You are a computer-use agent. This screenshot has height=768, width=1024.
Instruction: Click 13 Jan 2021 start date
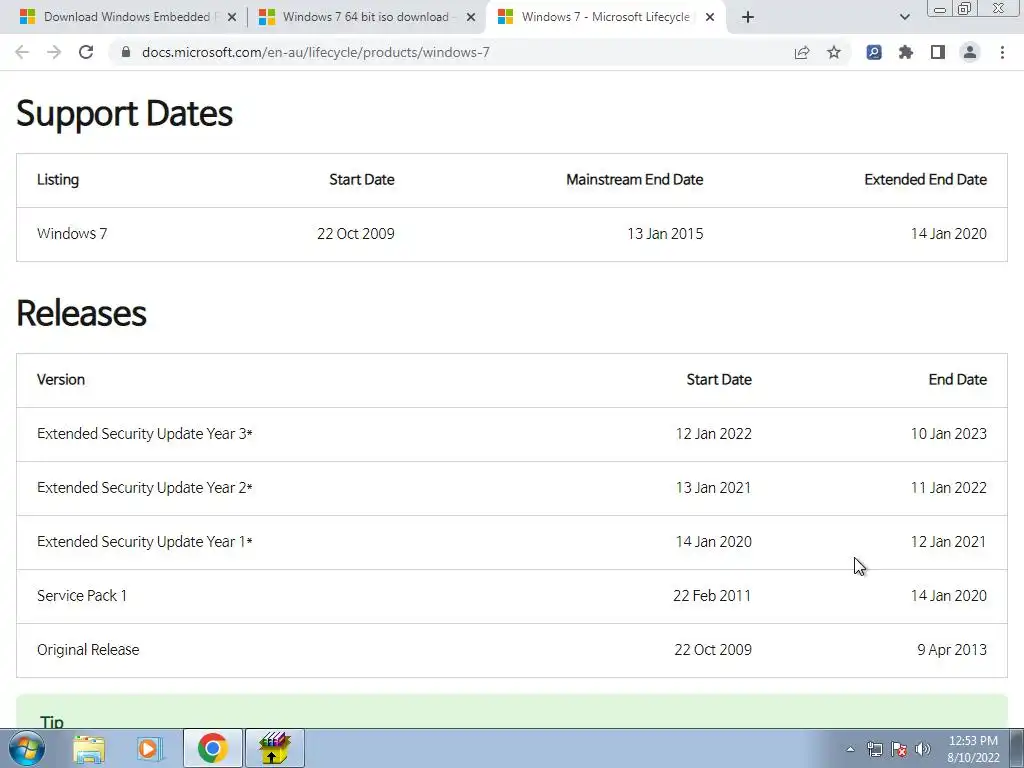[x=713, y=488]
